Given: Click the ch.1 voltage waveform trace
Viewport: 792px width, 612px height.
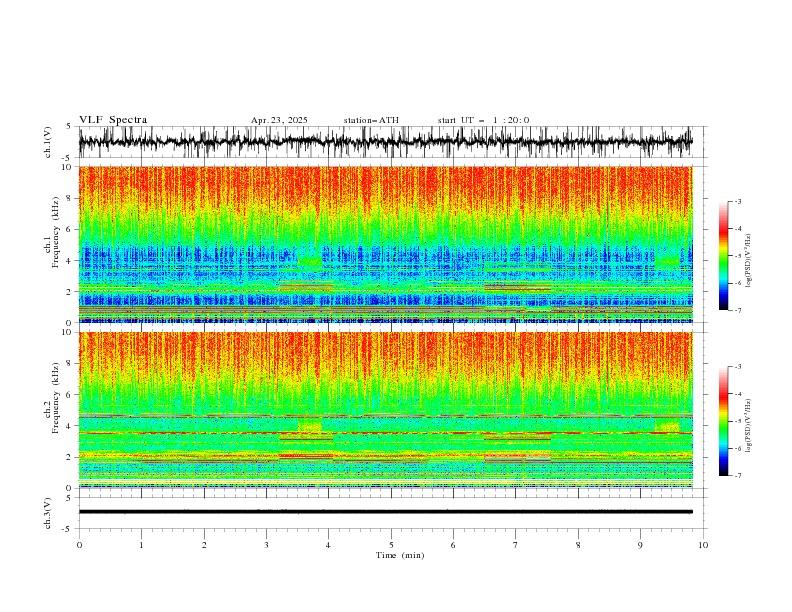Looking at the screenshot, I should (x=385, y=142).
